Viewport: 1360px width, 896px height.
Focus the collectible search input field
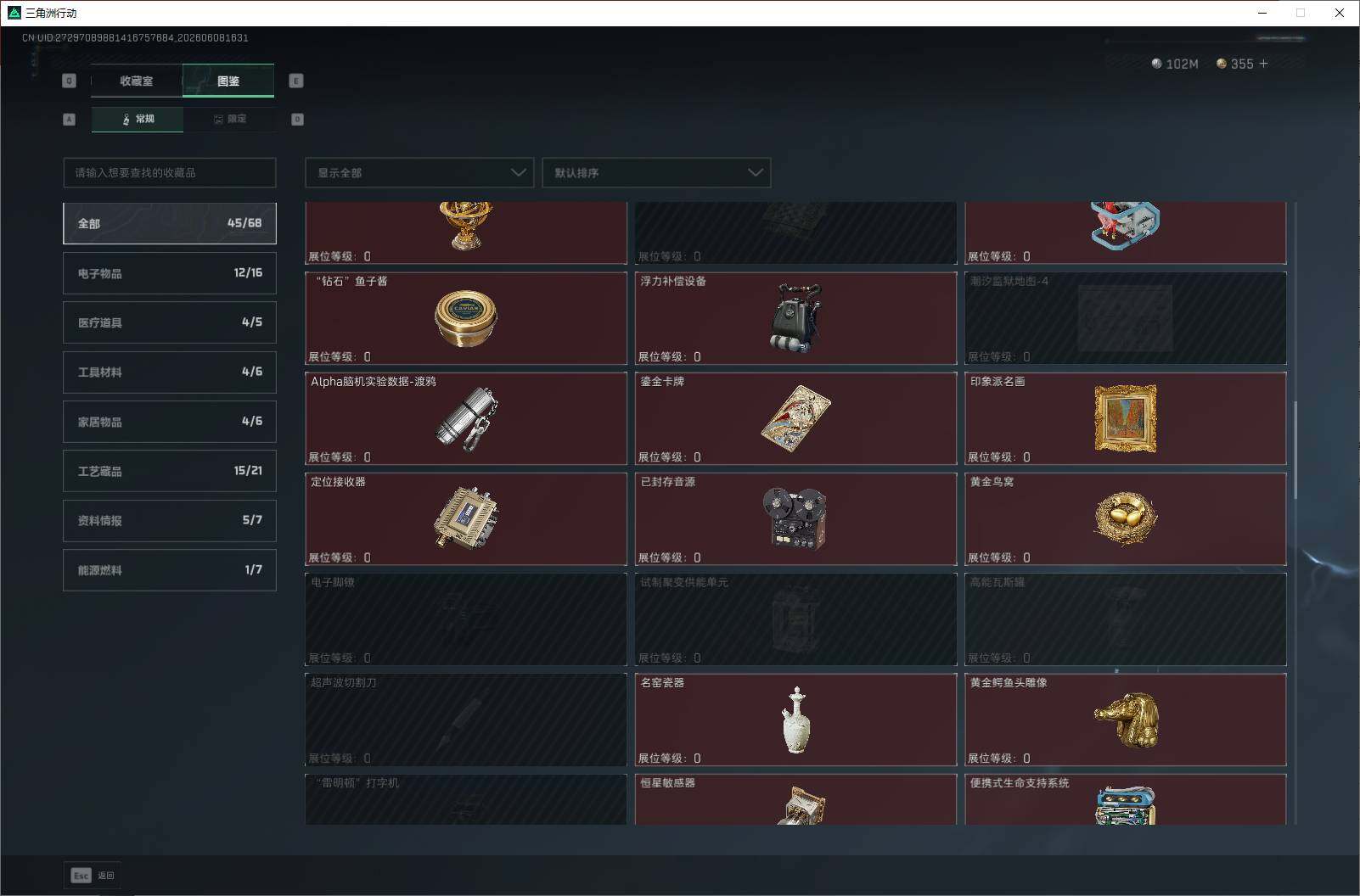coord(170,172)
